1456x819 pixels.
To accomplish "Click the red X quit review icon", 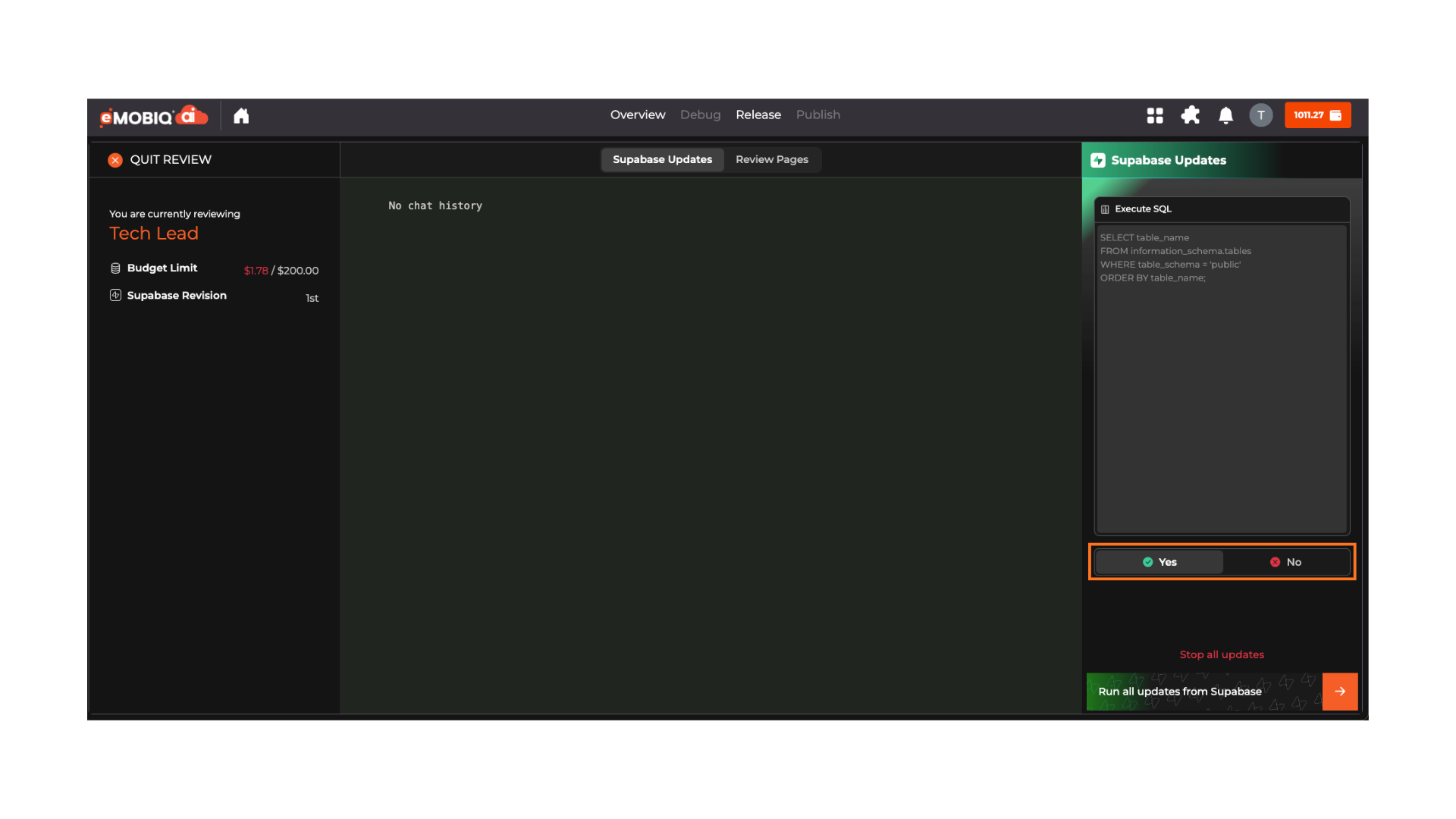I will (115, 160).
